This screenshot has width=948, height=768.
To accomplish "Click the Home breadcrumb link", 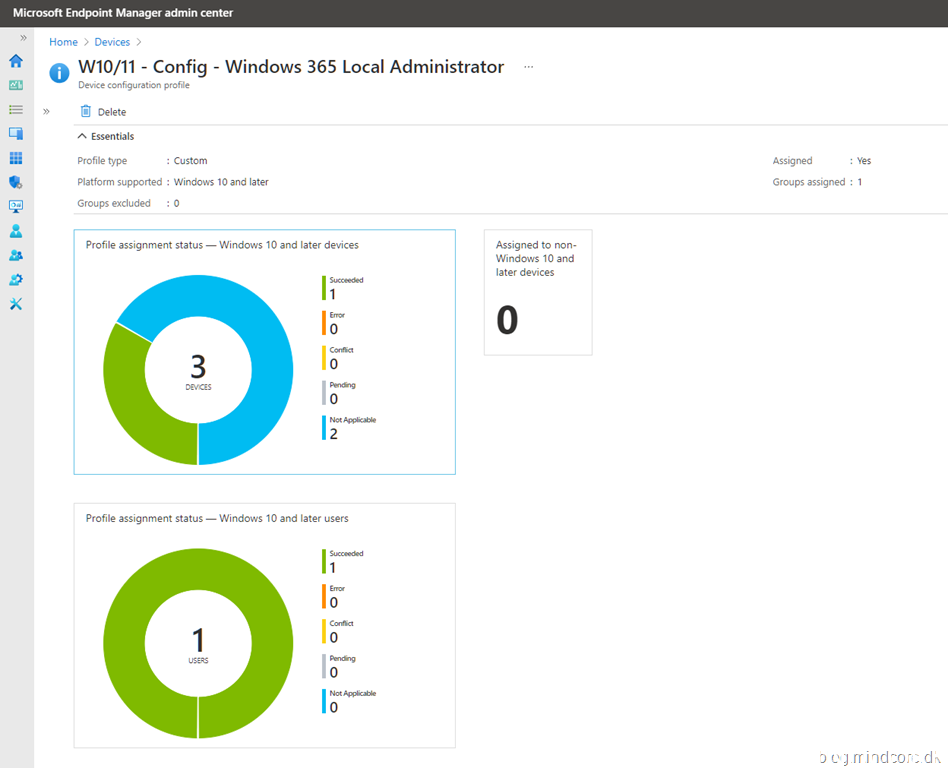I will tap(63, 42).
